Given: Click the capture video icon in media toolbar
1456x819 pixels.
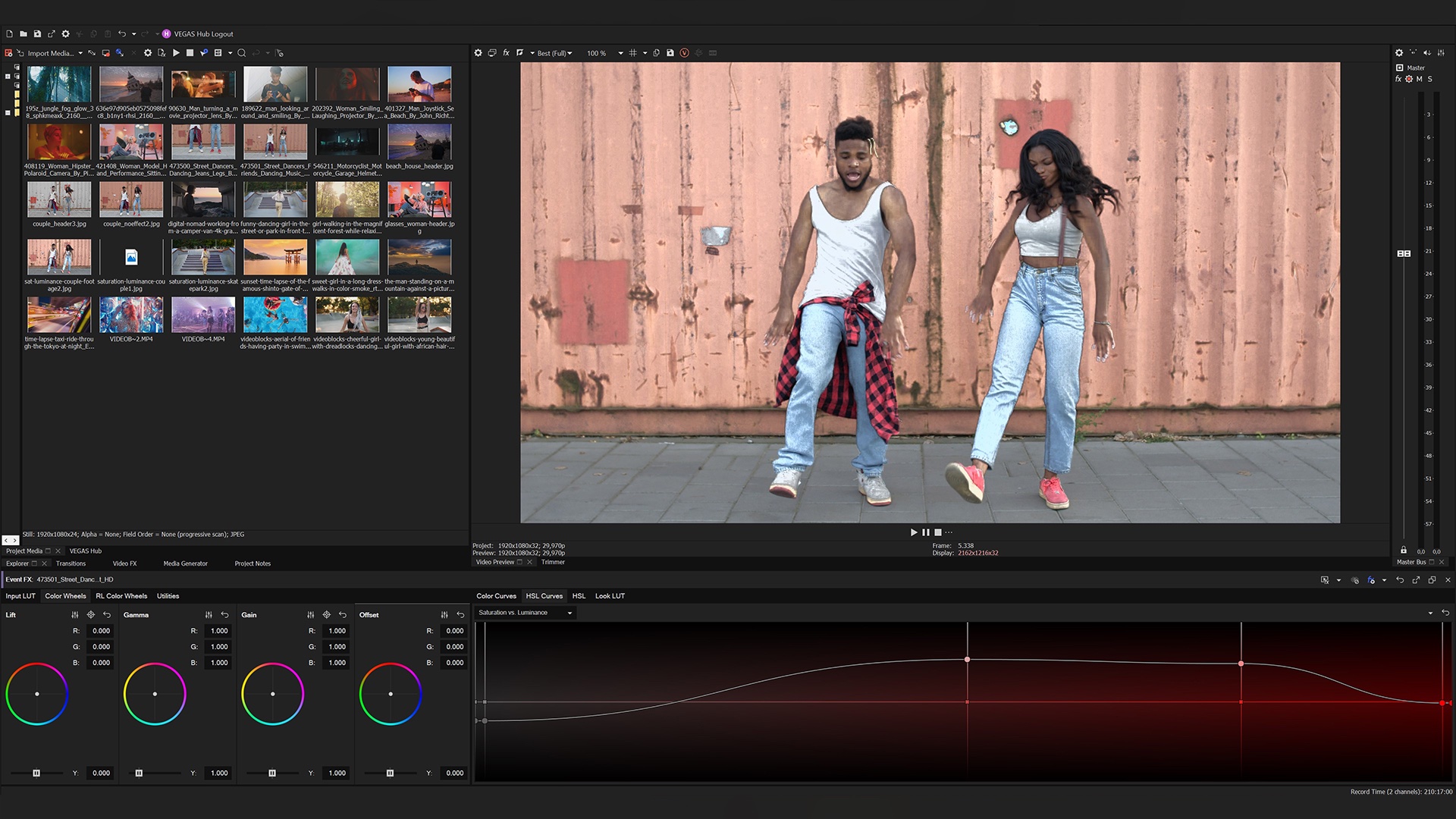Looking at the screenshot, I should (106, 53).
